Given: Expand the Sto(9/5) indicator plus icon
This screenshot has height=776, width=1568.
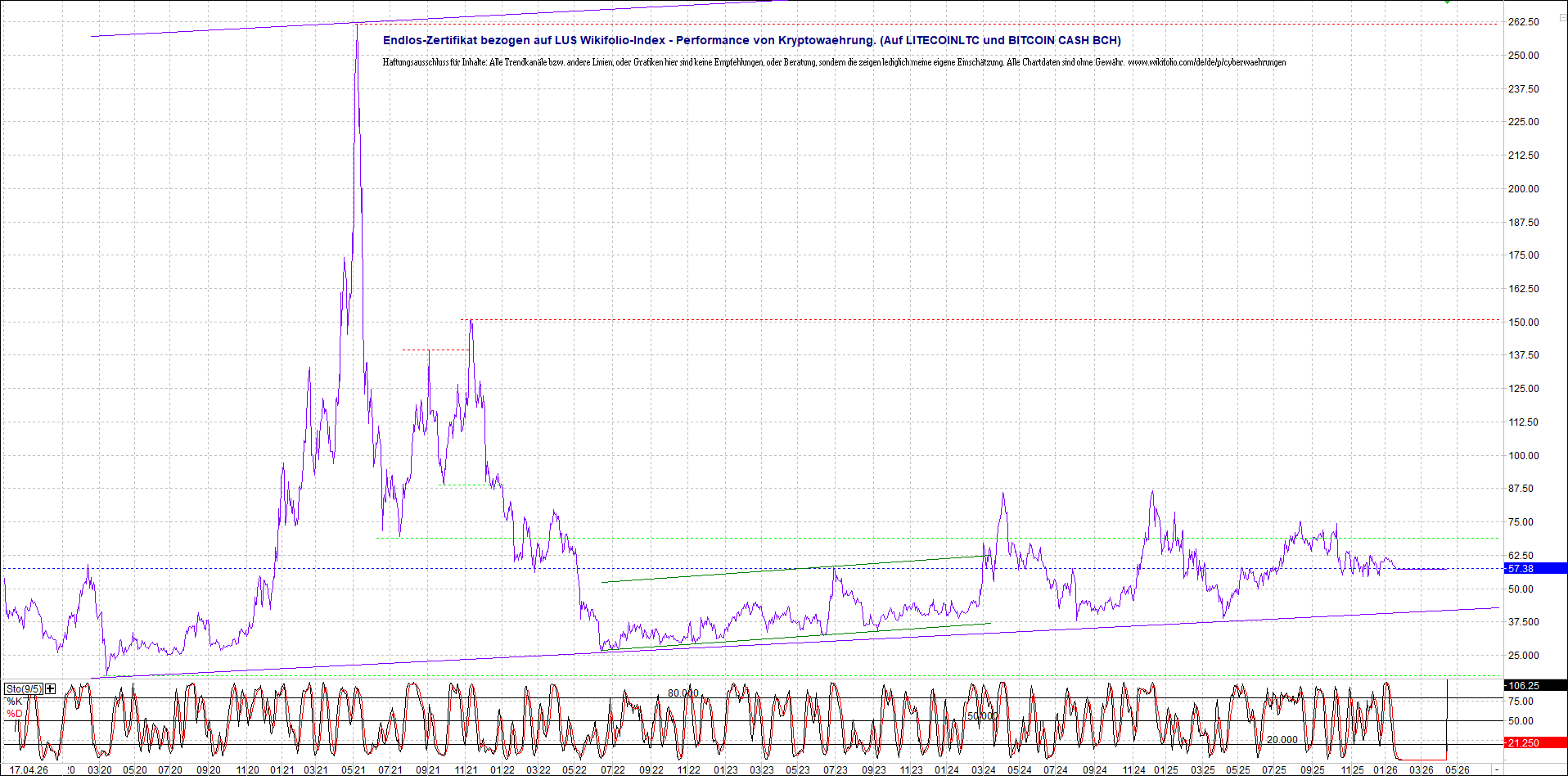Looking at the screenshot, I should pyautogui.click(x=51, y=688).
